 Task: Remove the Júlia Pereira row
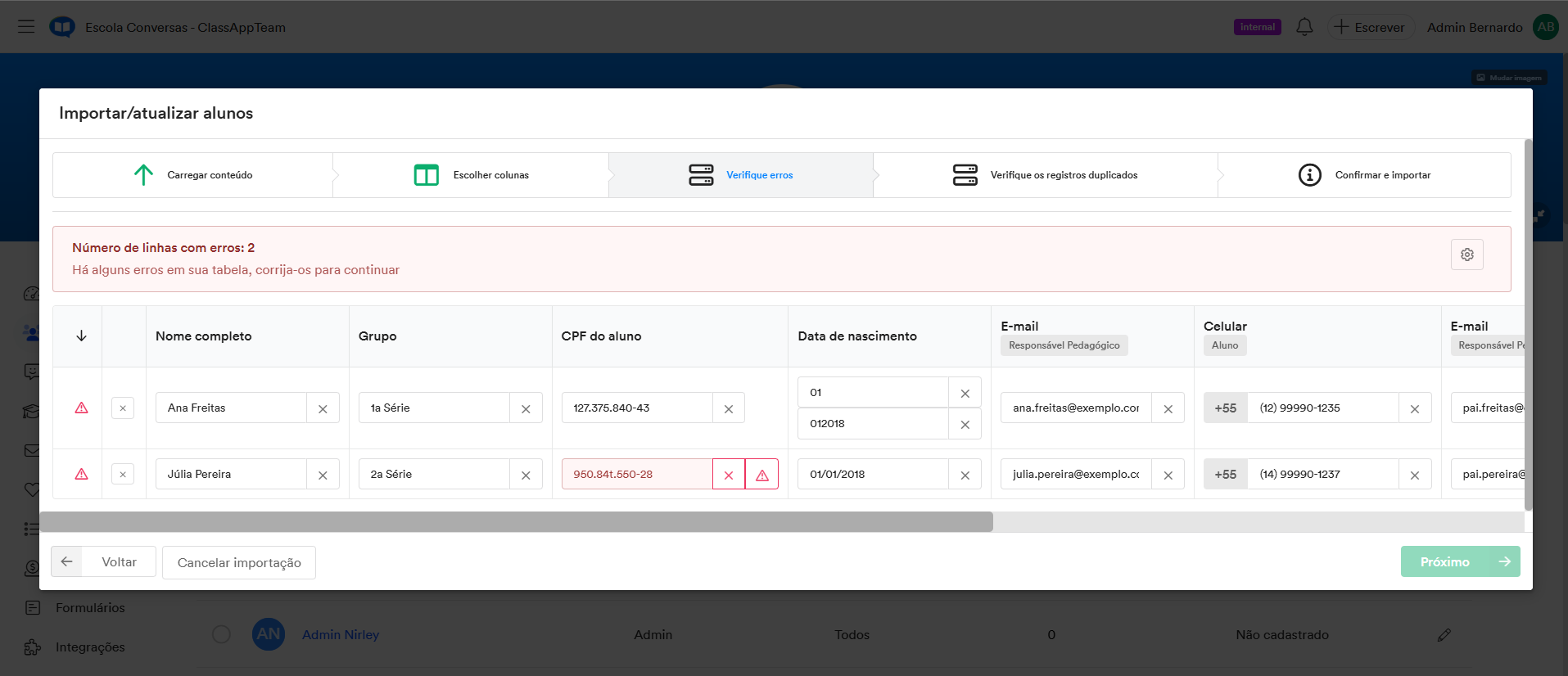[x=123, y=474]
